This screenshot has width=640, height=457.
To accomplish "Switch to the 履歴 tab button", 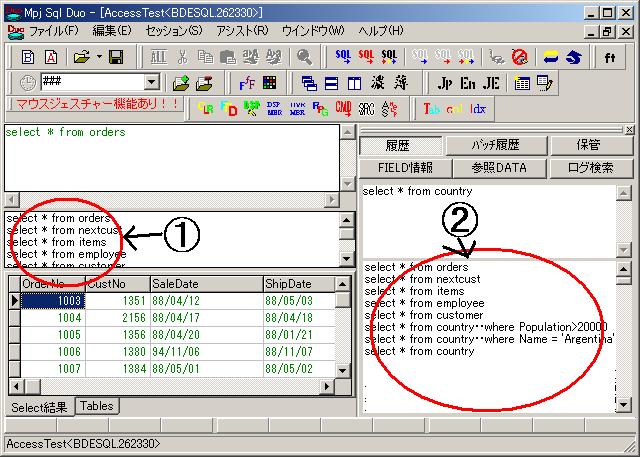I will (x=400, y=146).
